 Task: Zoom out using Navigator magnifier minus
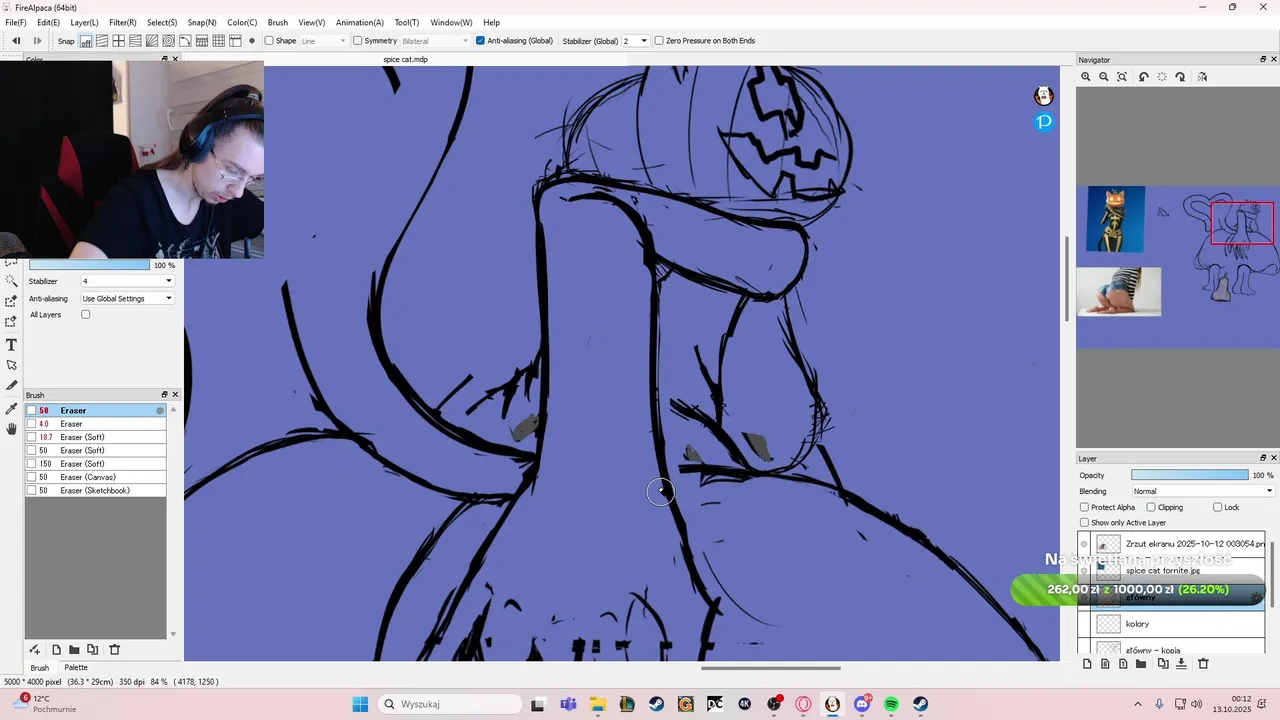[1104, 77]
